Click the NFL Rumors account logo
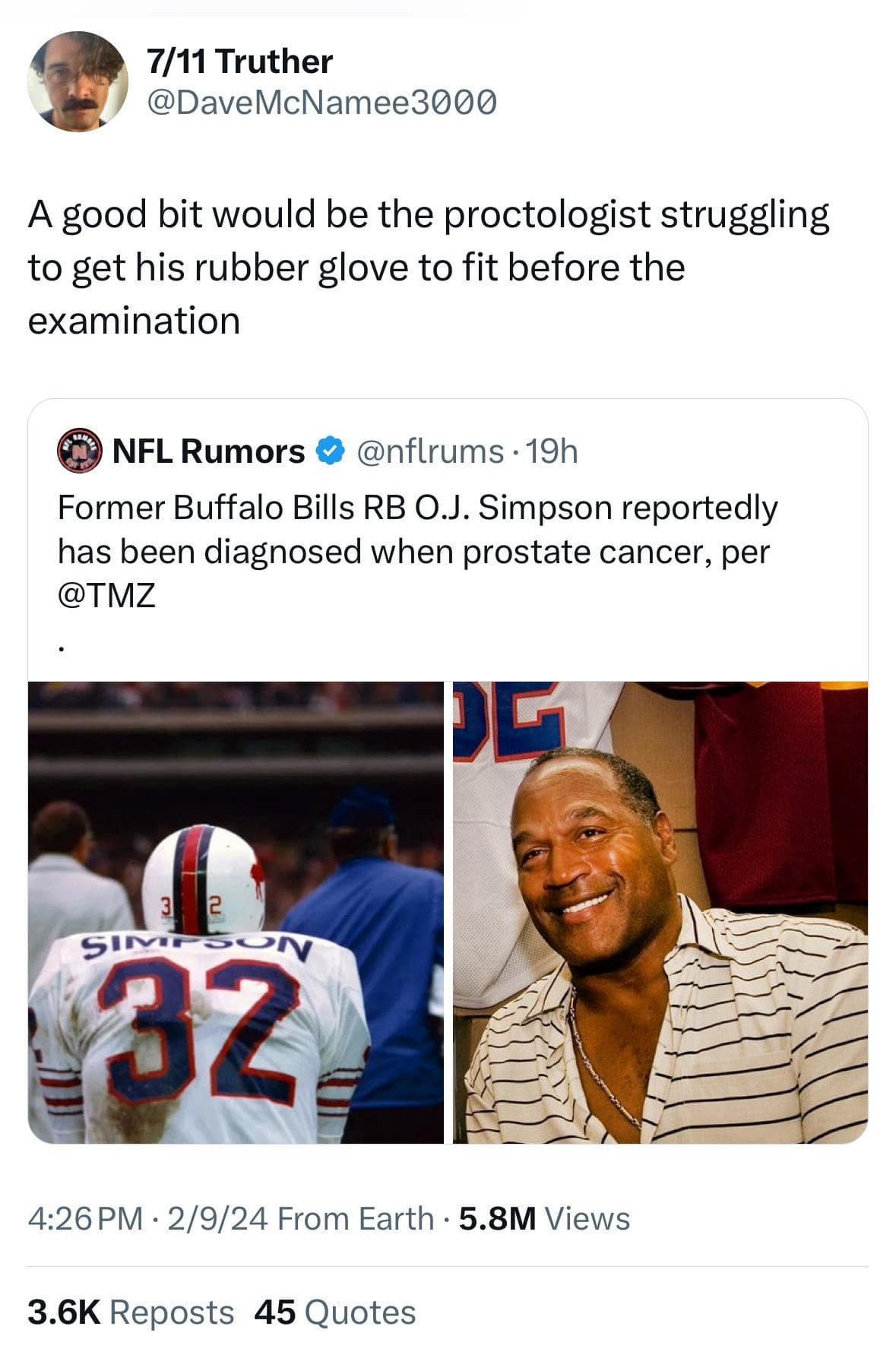 [79, 451]
